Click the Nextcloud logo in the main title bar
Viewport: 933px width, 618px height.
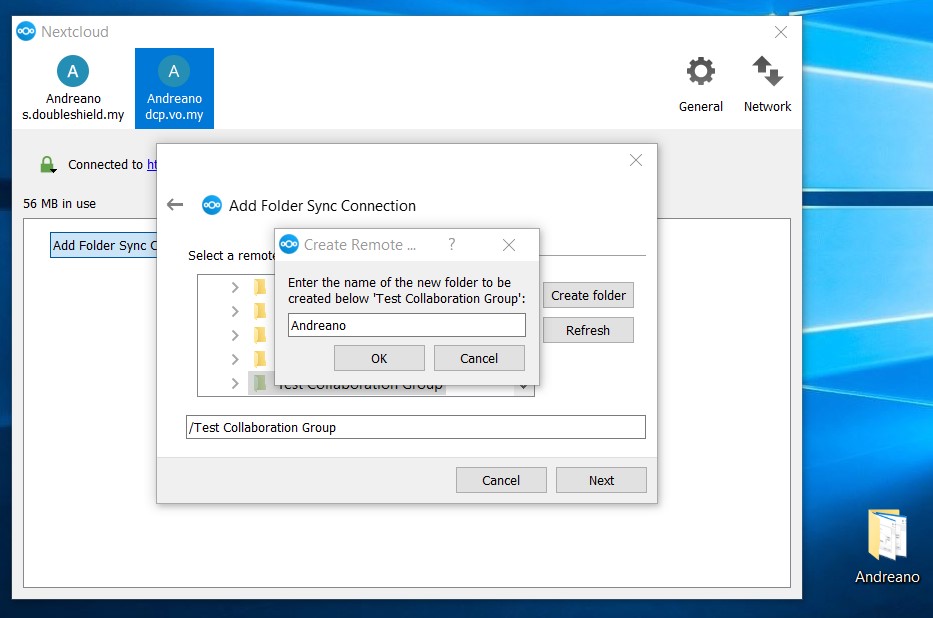coord(26,32)
